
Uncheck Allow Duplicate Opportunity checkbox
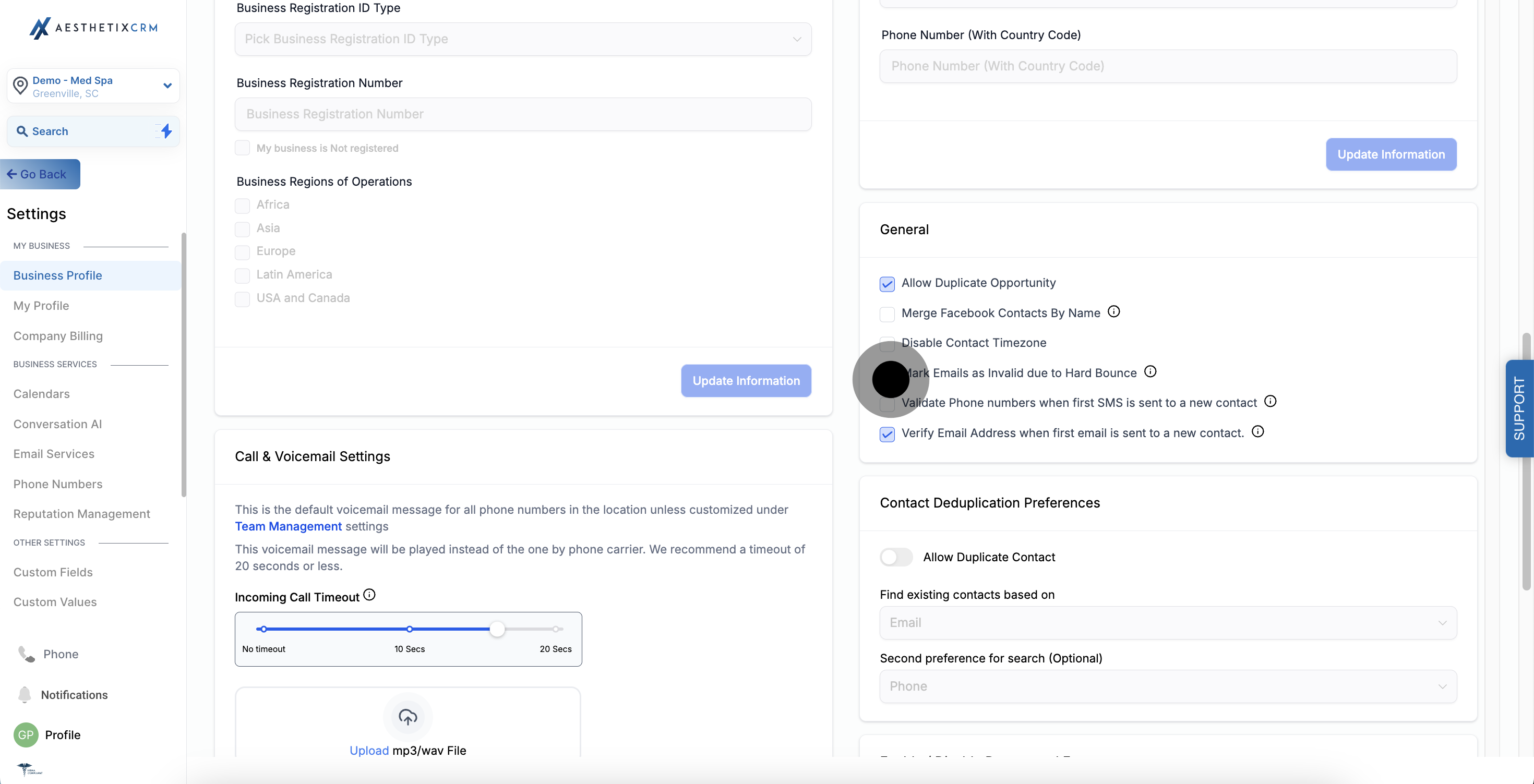coord(886,284)
